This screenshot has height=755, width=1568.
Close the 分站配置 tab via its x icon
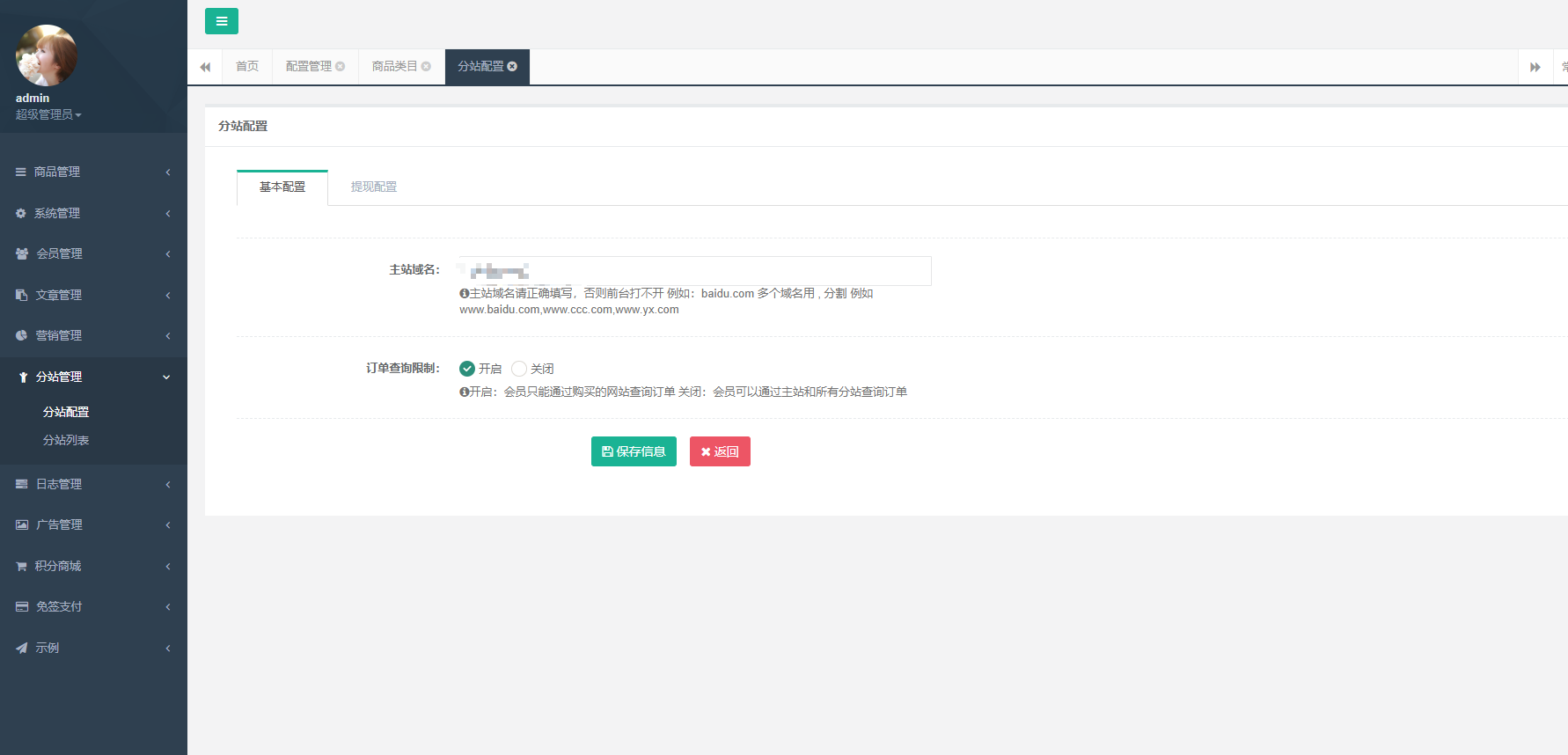(513, 67)
